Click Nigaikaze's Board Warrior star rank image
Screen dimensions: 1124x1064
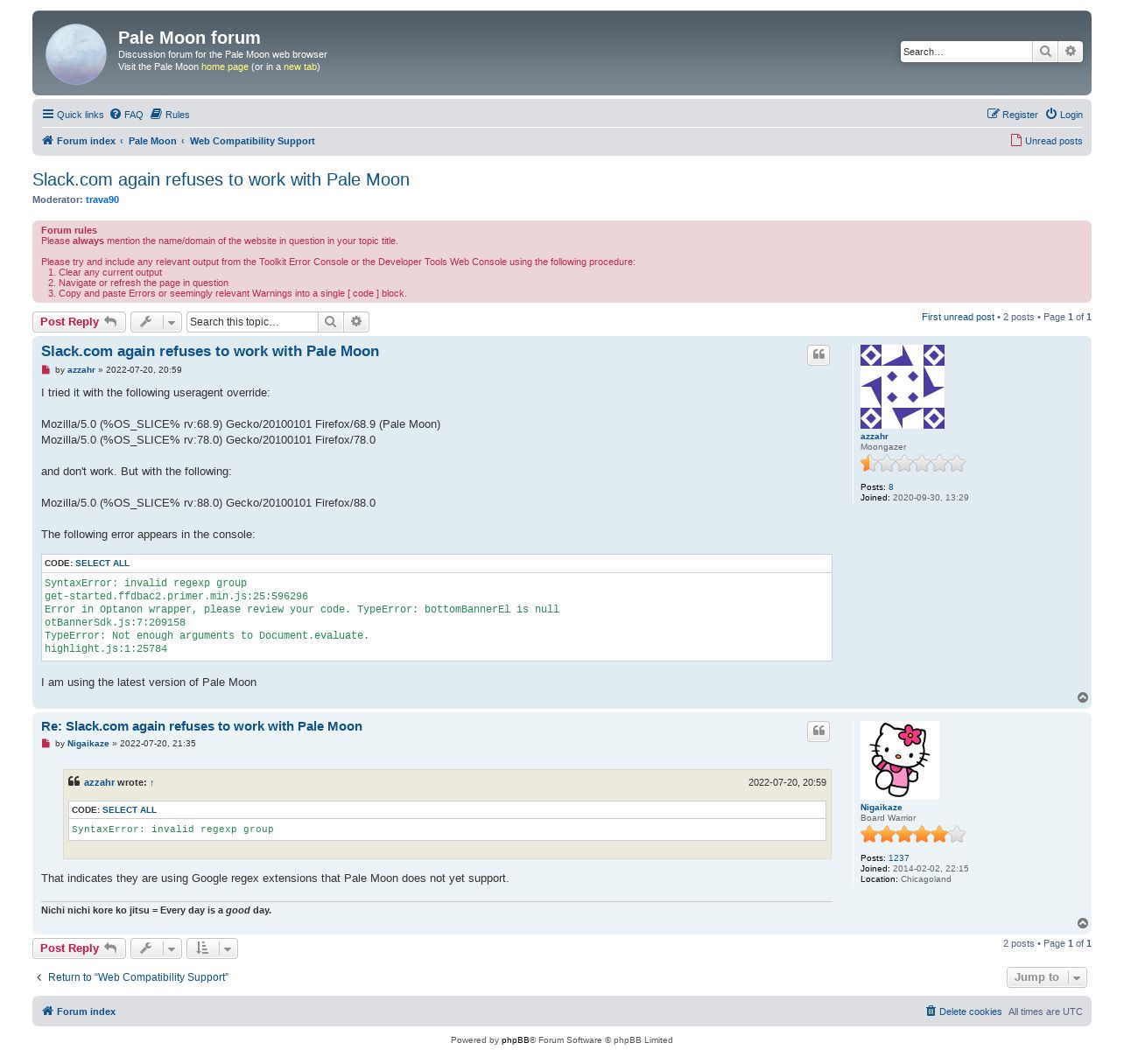pyautogui.click(x=913, y=834)
